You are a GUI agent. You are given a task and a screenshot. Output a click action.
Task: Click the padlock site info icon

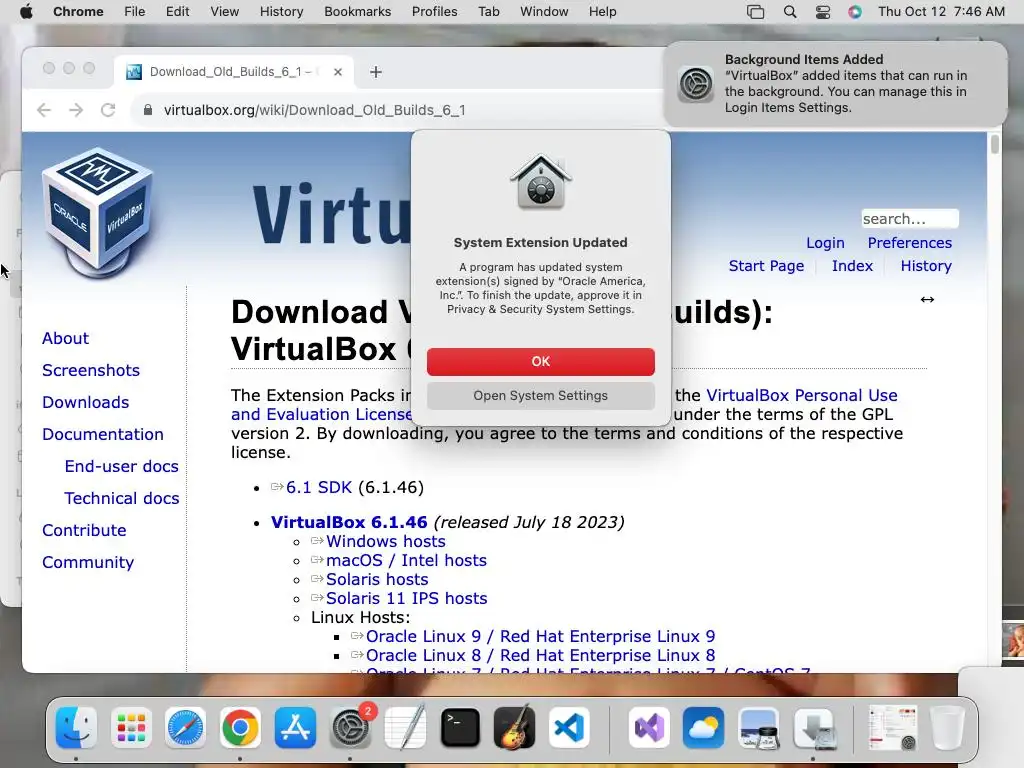pyautogui.click(x=148, y=110)
